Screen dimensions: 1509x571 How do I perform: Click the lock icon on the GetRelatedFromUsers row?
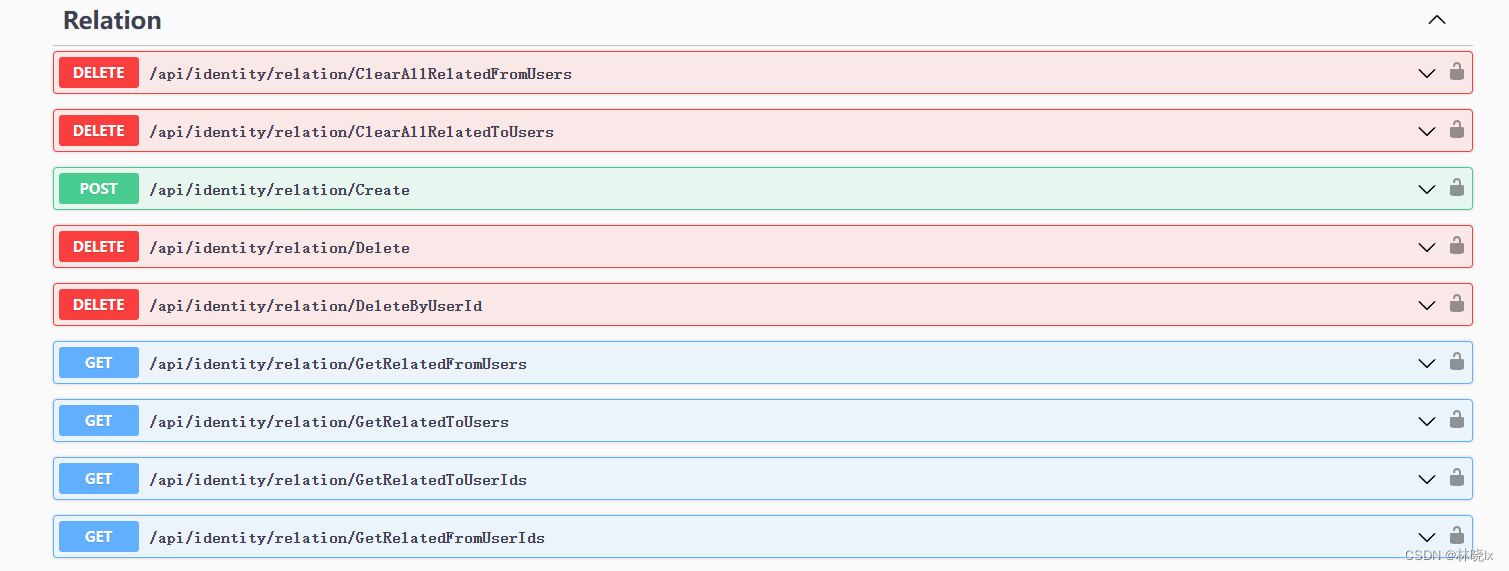(x=1456, y=362)
